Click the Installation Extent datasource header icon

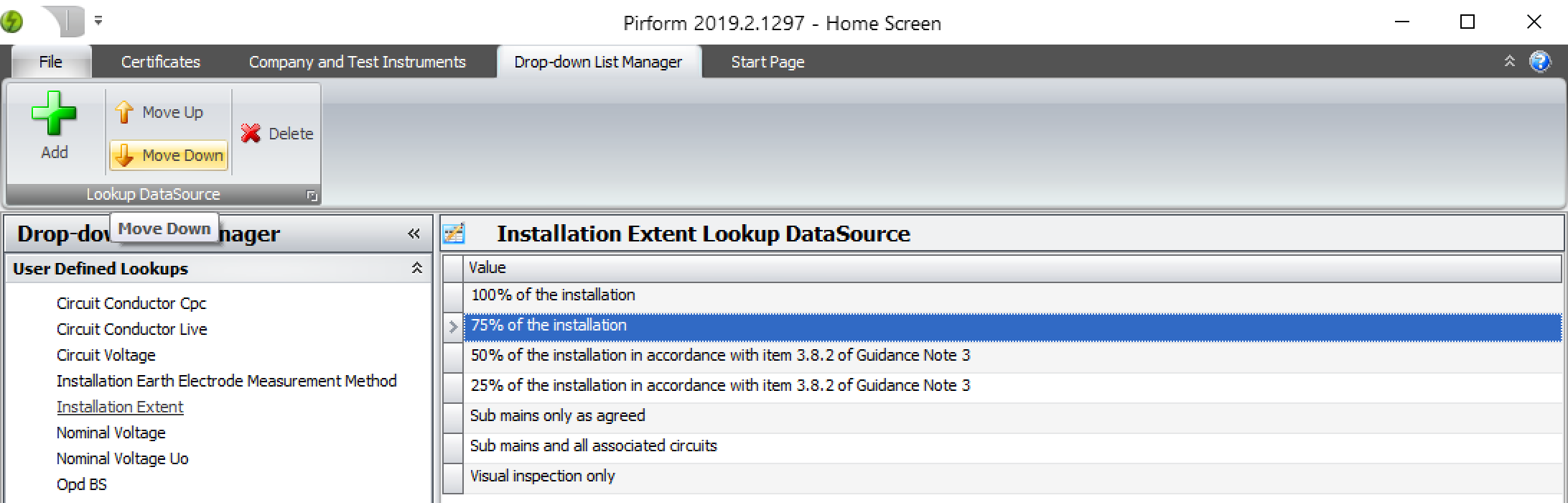454,234
